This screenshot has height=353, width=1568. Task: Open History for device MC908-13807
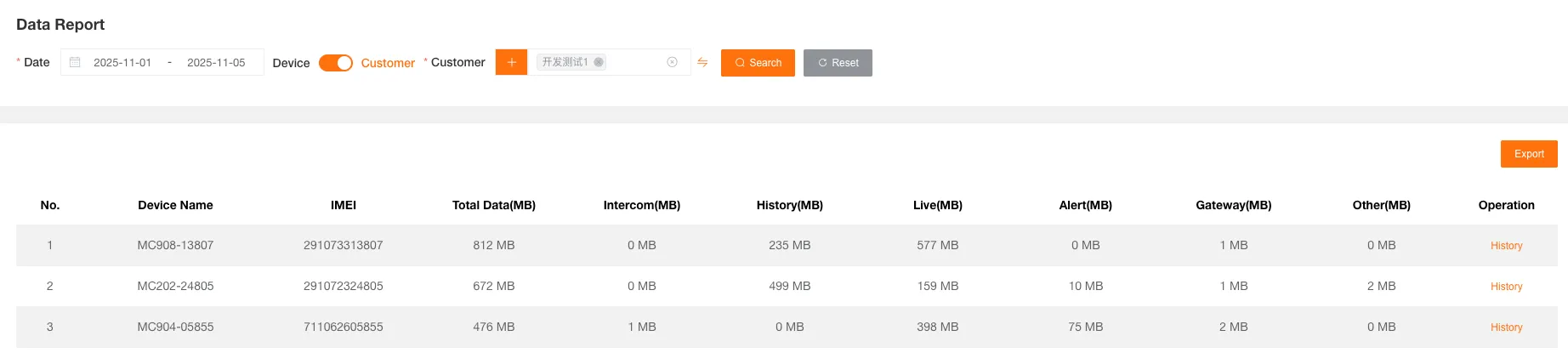1506,246
